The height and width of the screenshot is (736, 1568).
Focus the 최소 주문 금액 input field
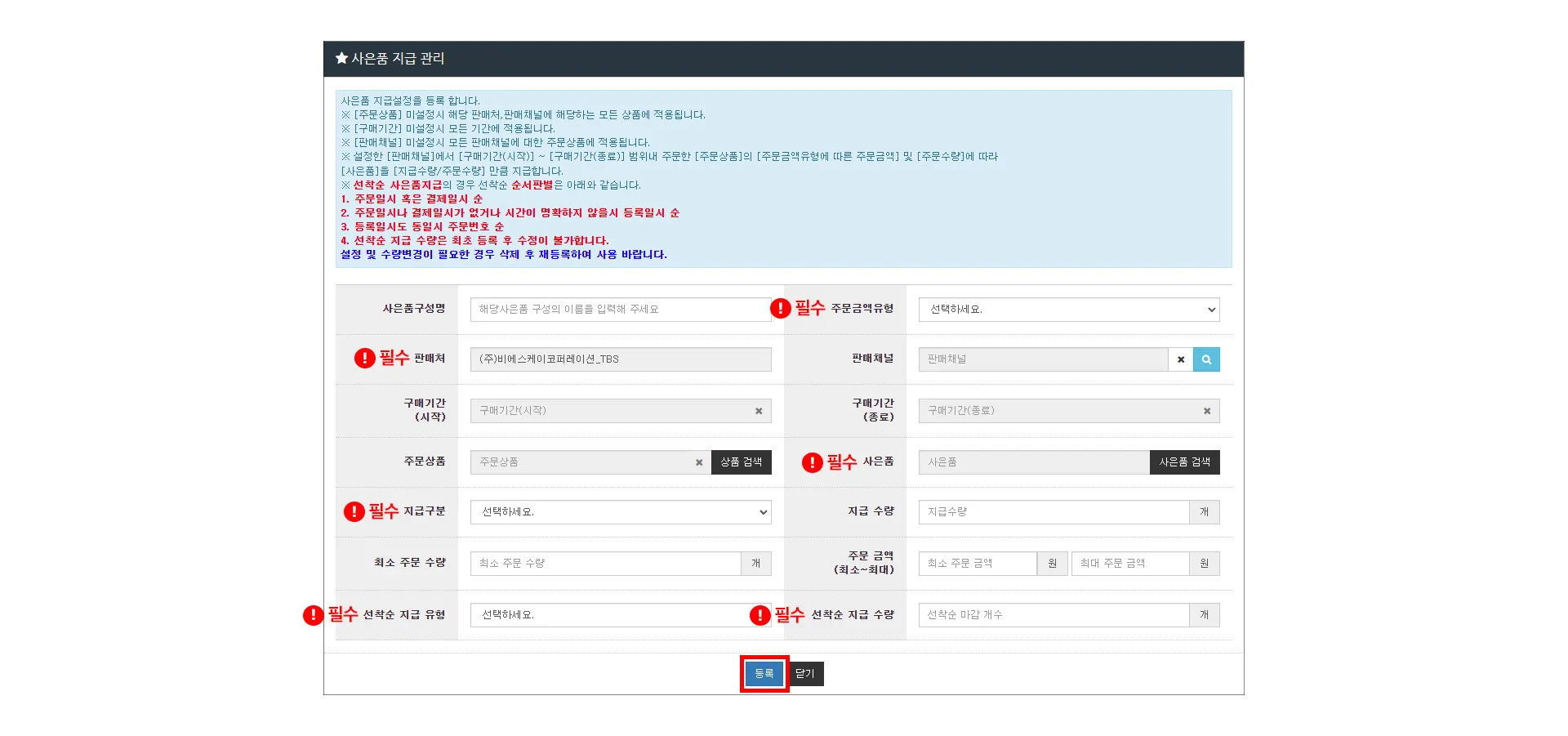tap(978, 564)
